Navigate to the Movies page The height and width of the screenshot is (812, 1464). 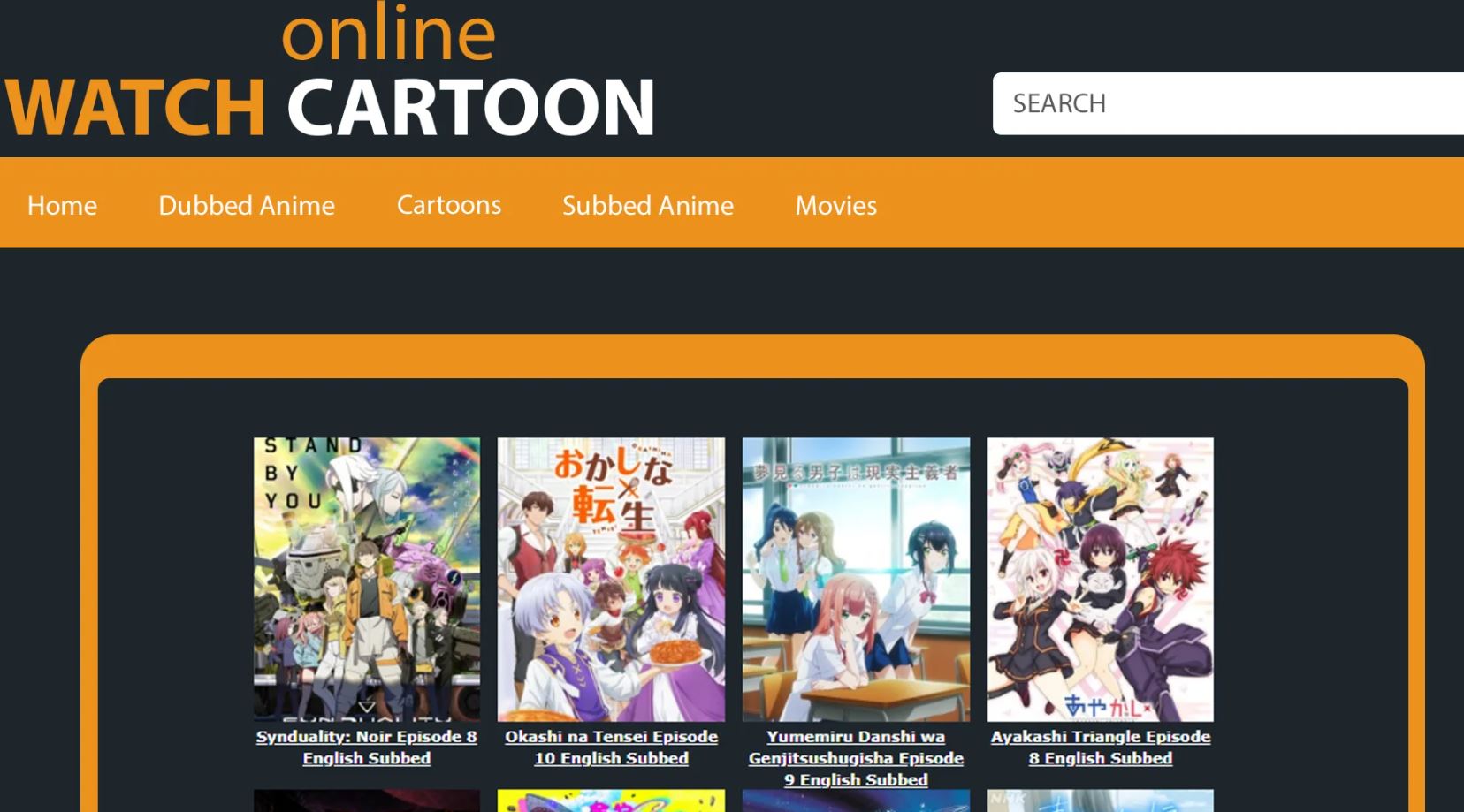(835, 205)
